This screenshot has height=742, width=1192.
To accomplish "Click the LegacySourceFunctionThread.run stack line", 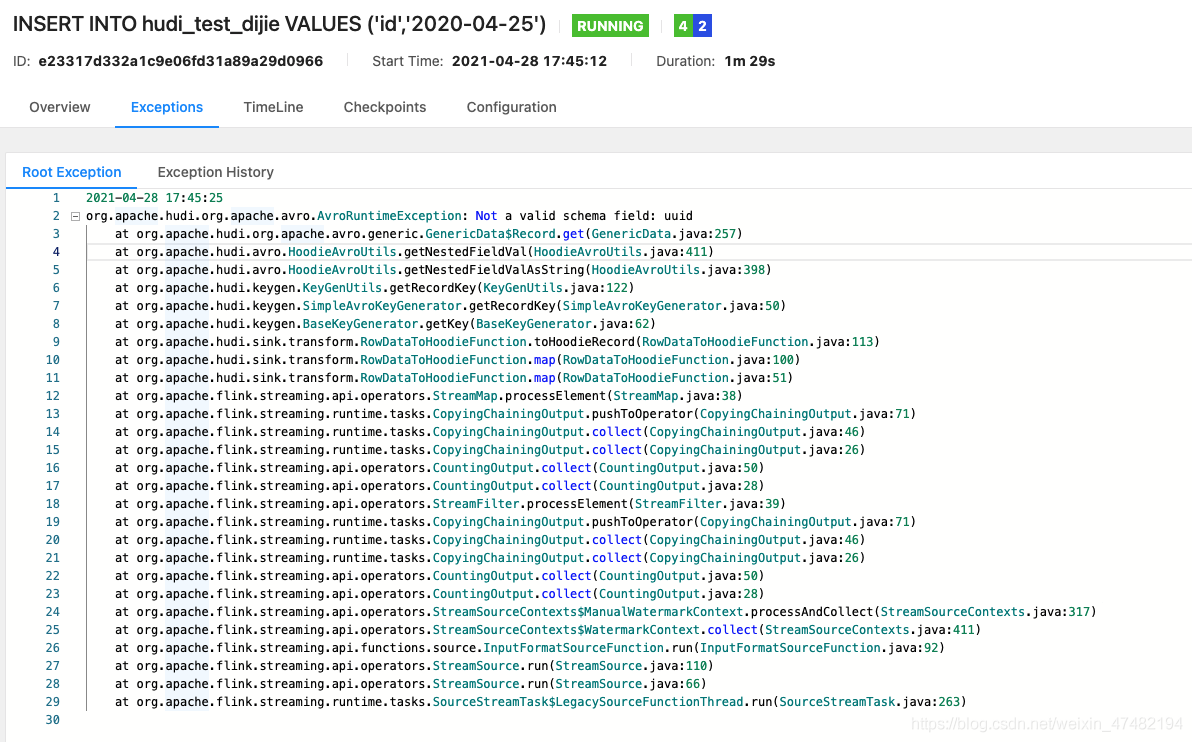I will [x=541, y=702].
